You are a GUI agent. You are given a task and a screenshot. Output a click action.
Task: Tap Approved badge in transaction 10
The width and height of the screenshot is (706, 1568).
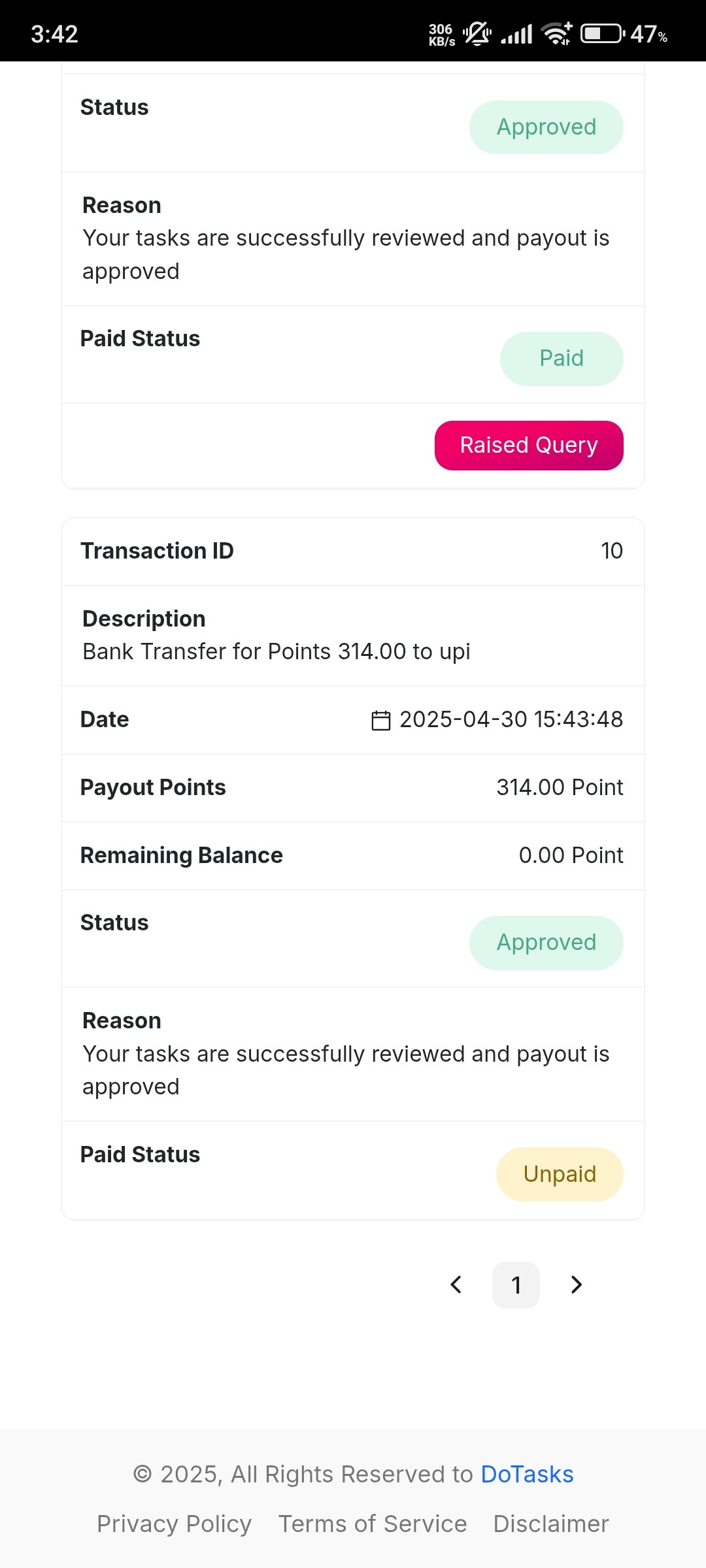[x=546, y=943]
